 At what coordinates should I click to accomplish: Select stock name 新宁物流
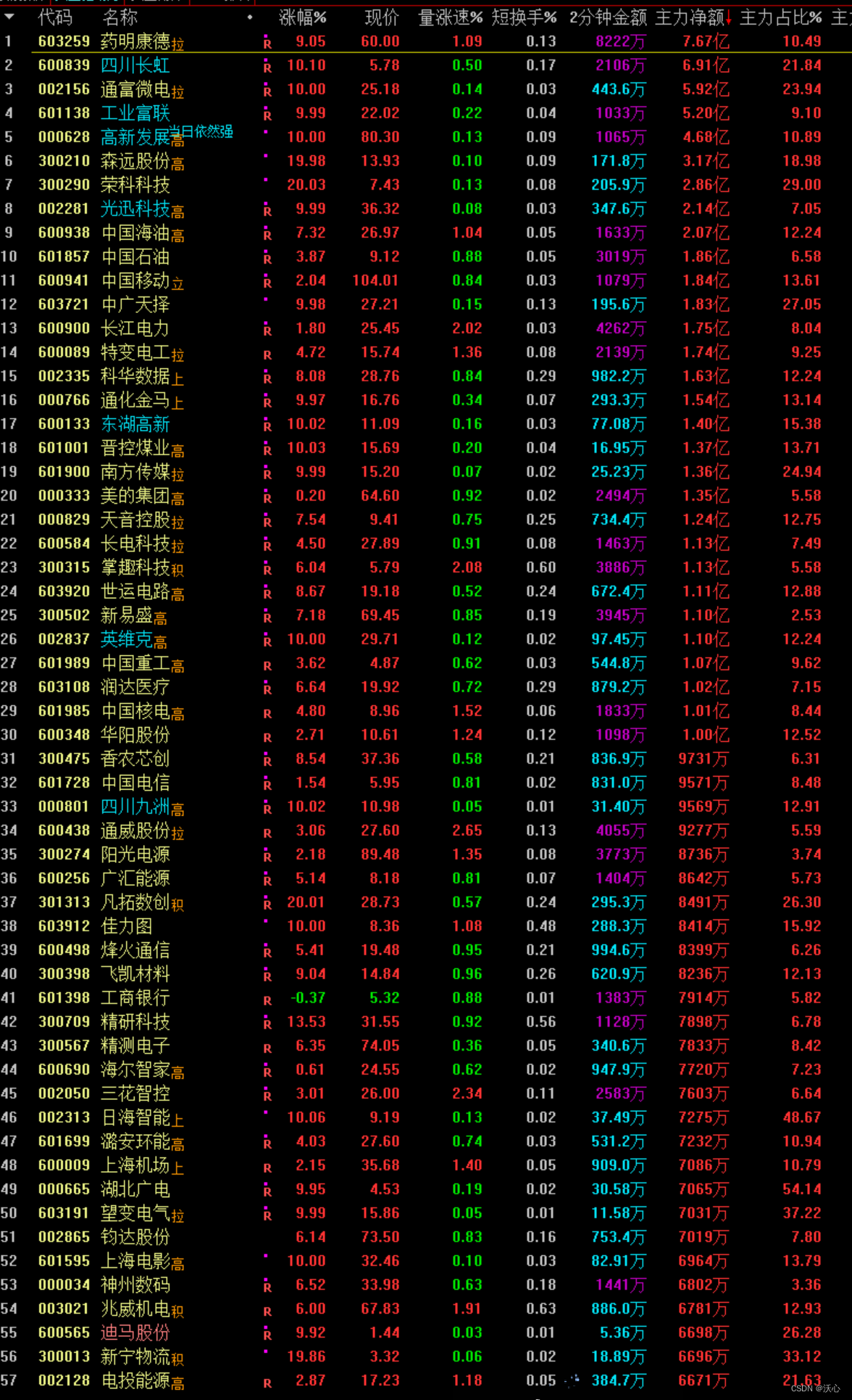(135, 1357)
